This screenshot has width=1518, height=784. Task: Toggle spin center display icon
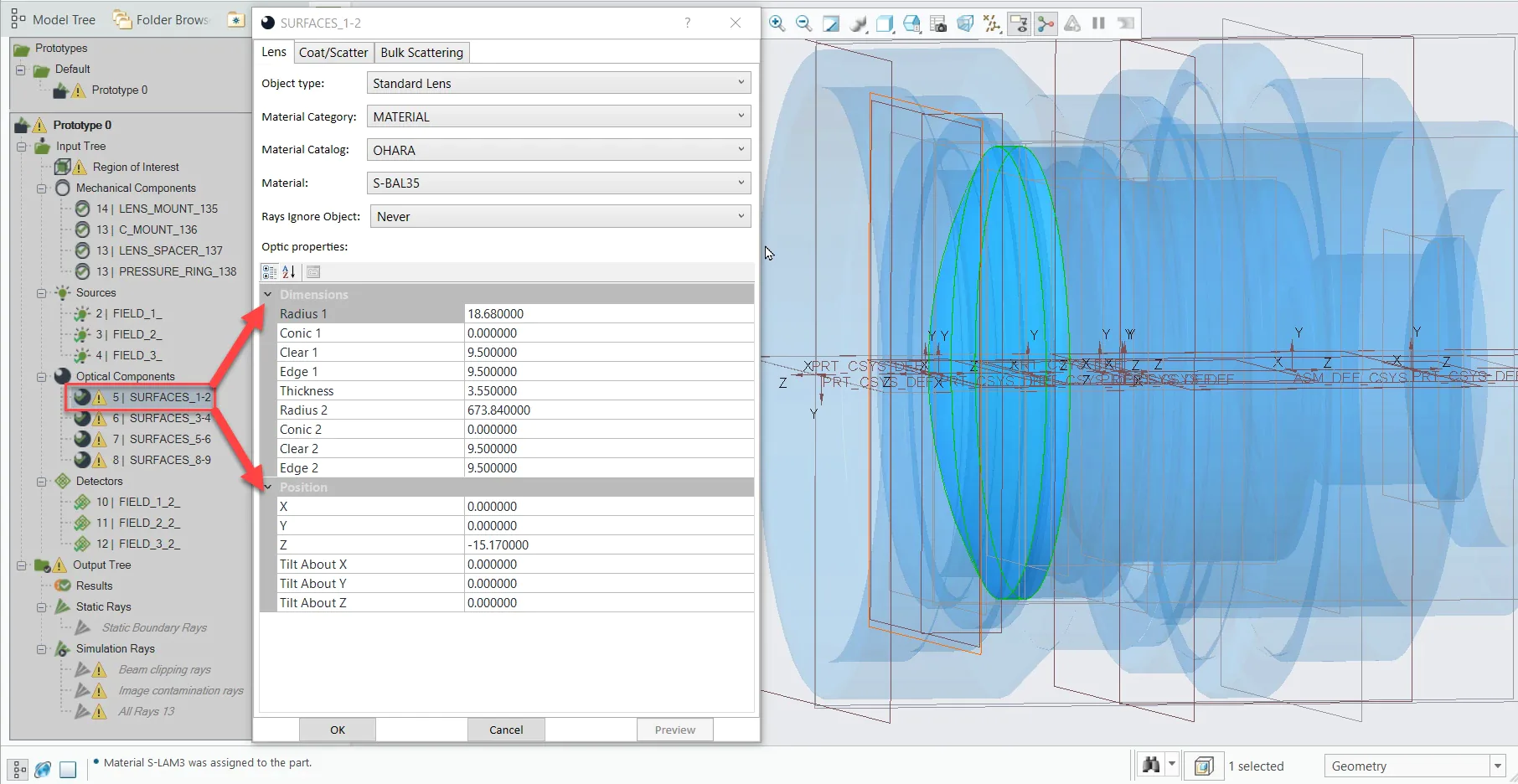1046,23
